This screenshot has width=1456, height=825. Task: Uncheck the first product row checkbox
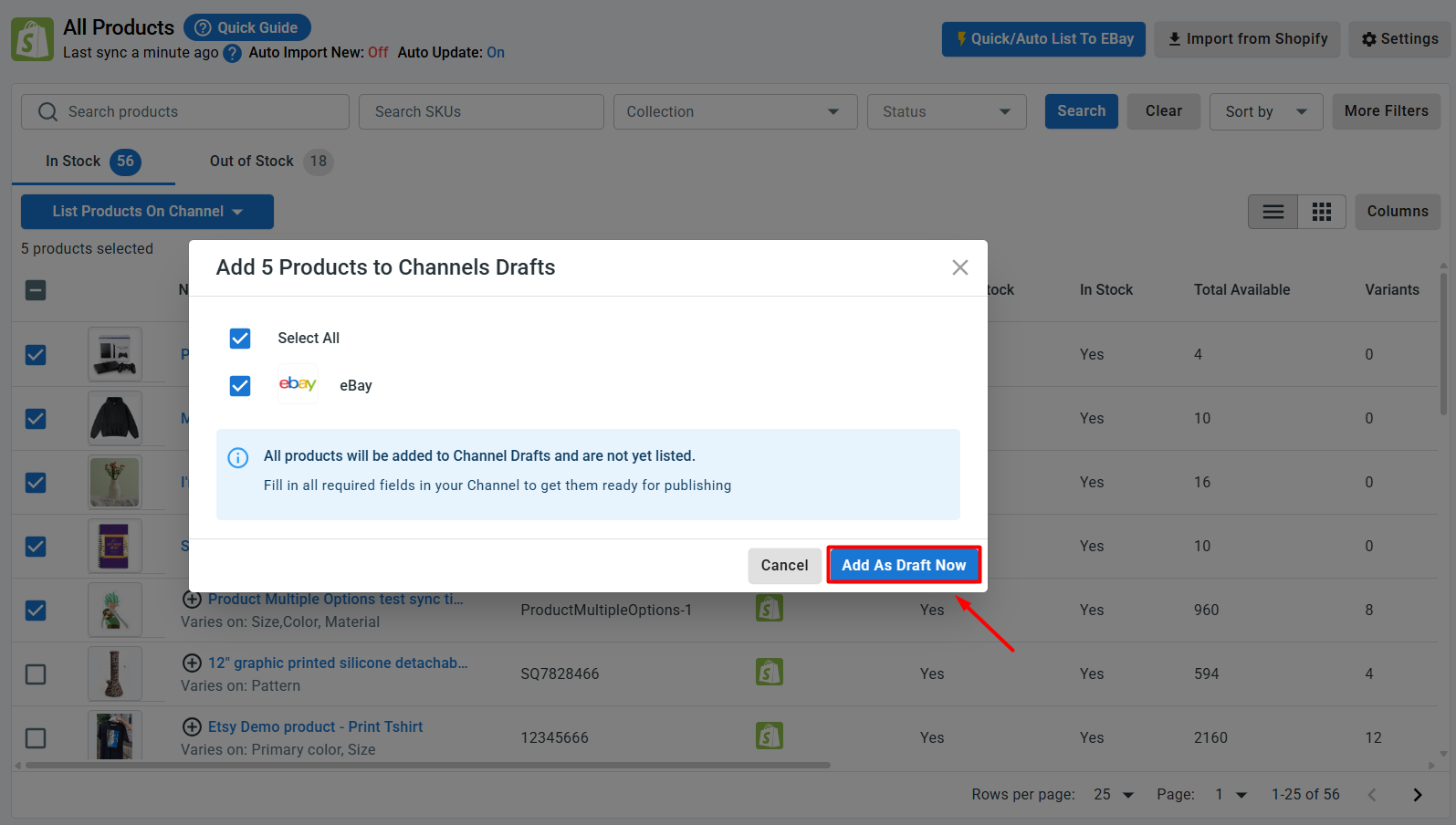coord(36,354)
